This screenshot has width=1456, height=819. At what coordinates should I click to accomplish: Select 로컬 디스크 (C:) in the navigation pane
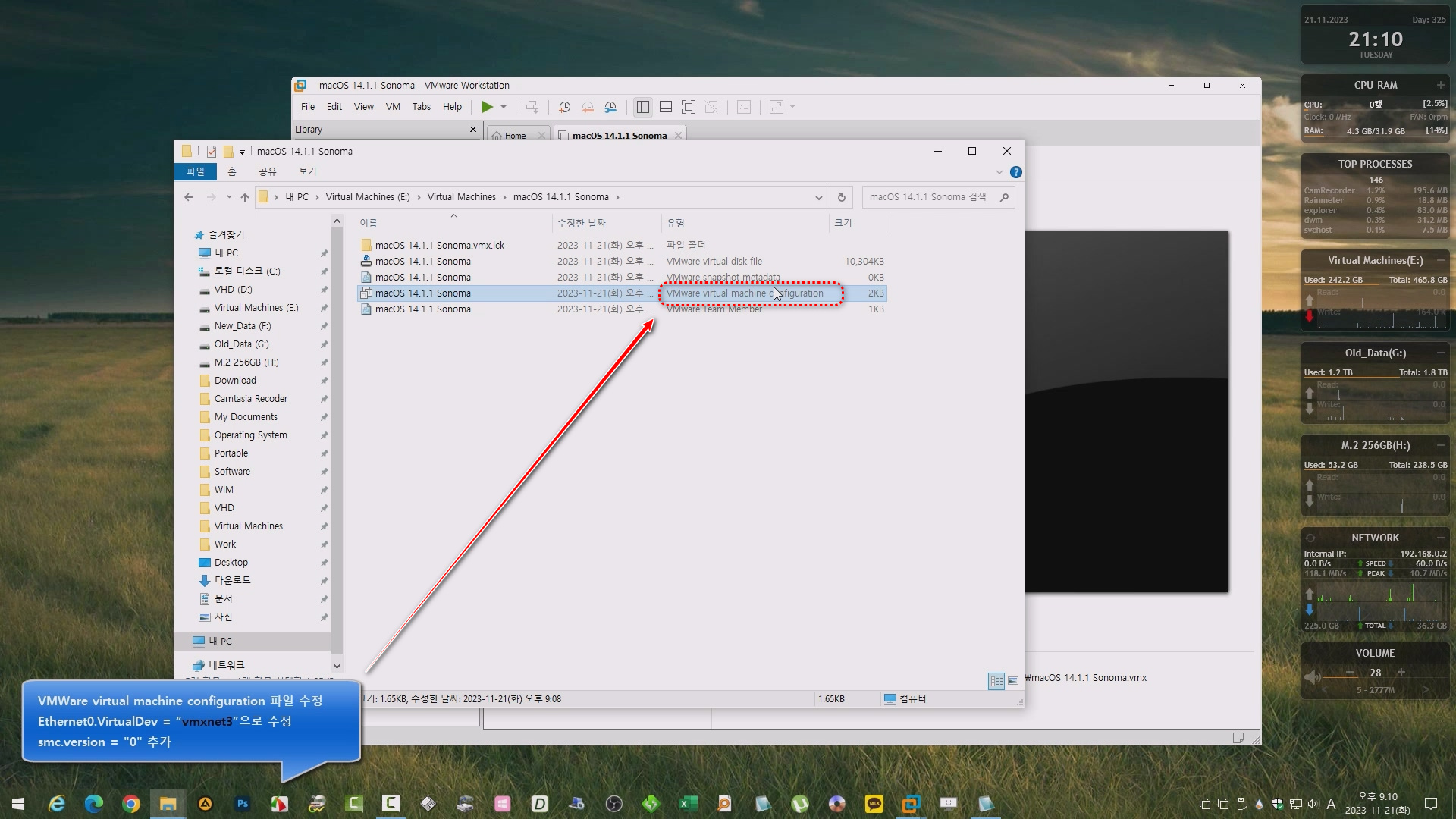point(247,271)
